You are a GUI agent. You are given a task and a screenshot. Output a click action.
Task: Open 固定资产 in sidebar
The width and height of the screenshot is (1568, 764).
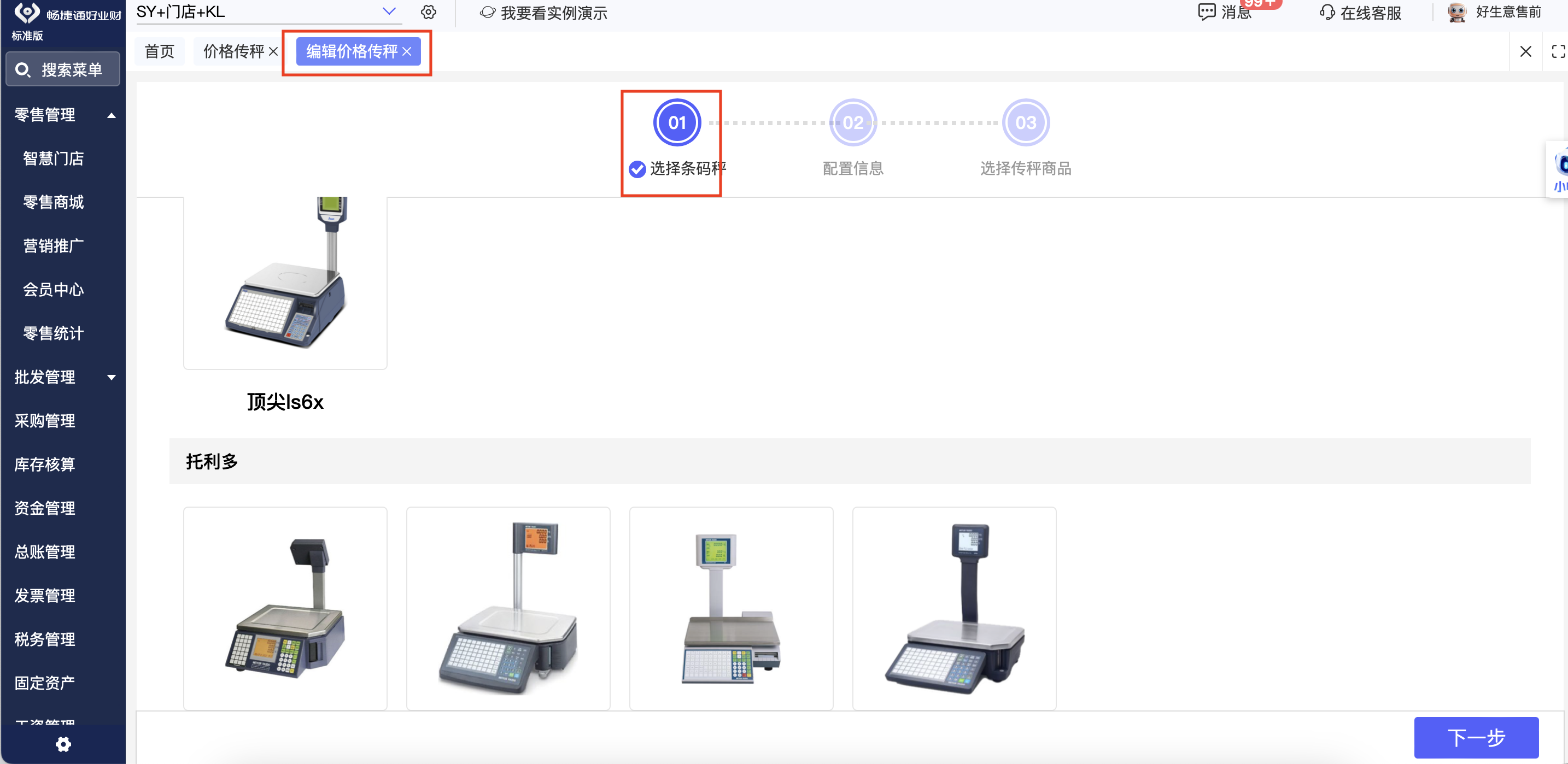coord(45,684)
